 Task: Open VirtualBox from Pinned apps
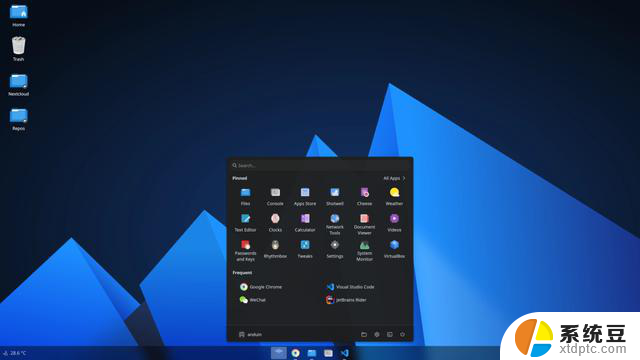tap(394, 249)
